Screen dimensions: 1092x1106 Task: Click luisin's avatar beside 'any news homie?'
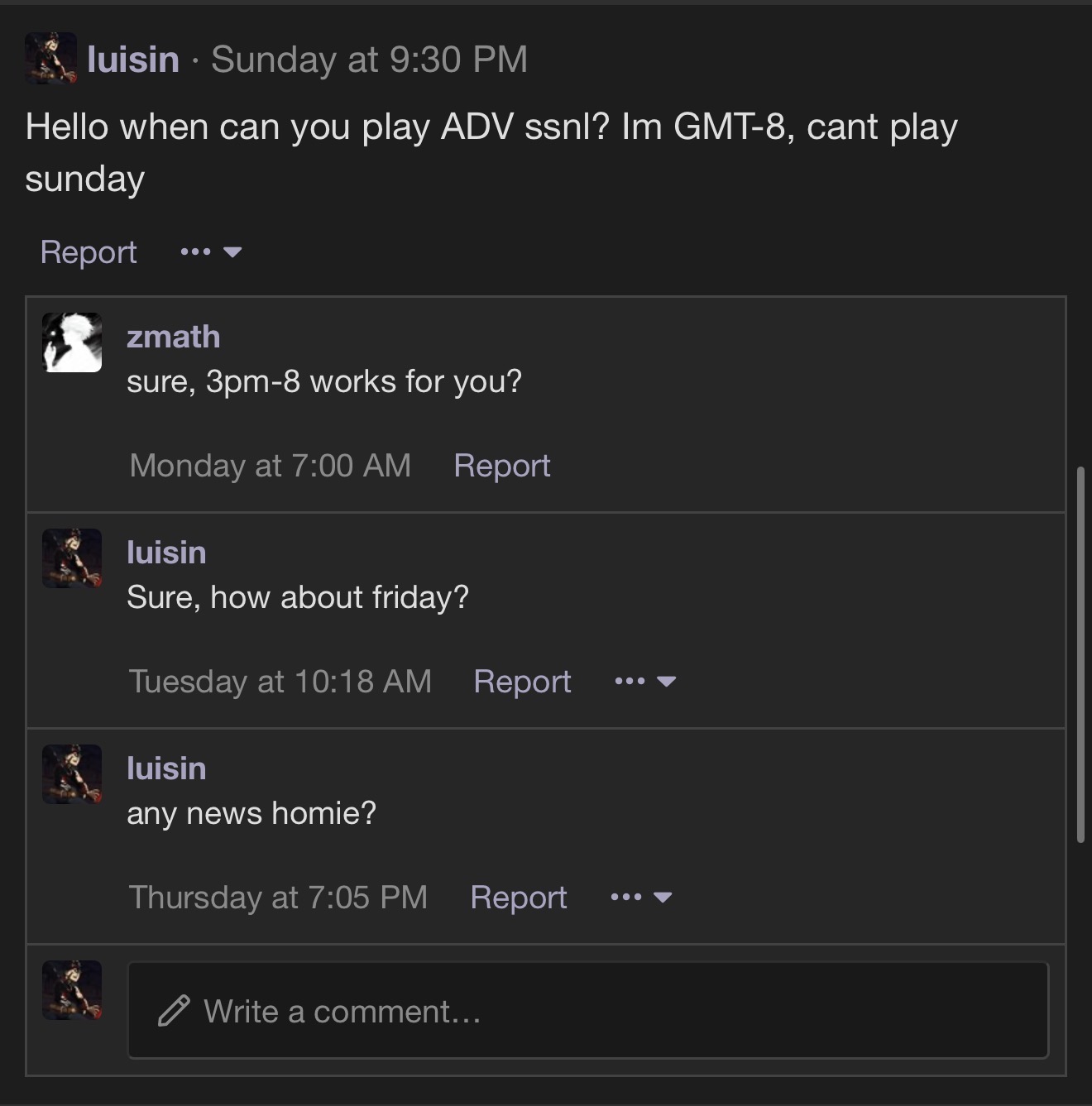(72, 774)
